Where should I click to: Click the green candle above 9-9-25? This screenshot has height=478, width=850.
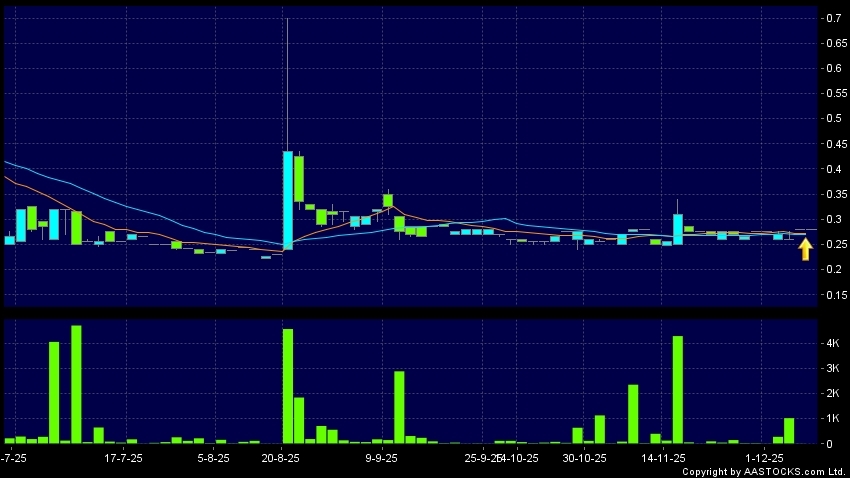(x=387, y=200)
